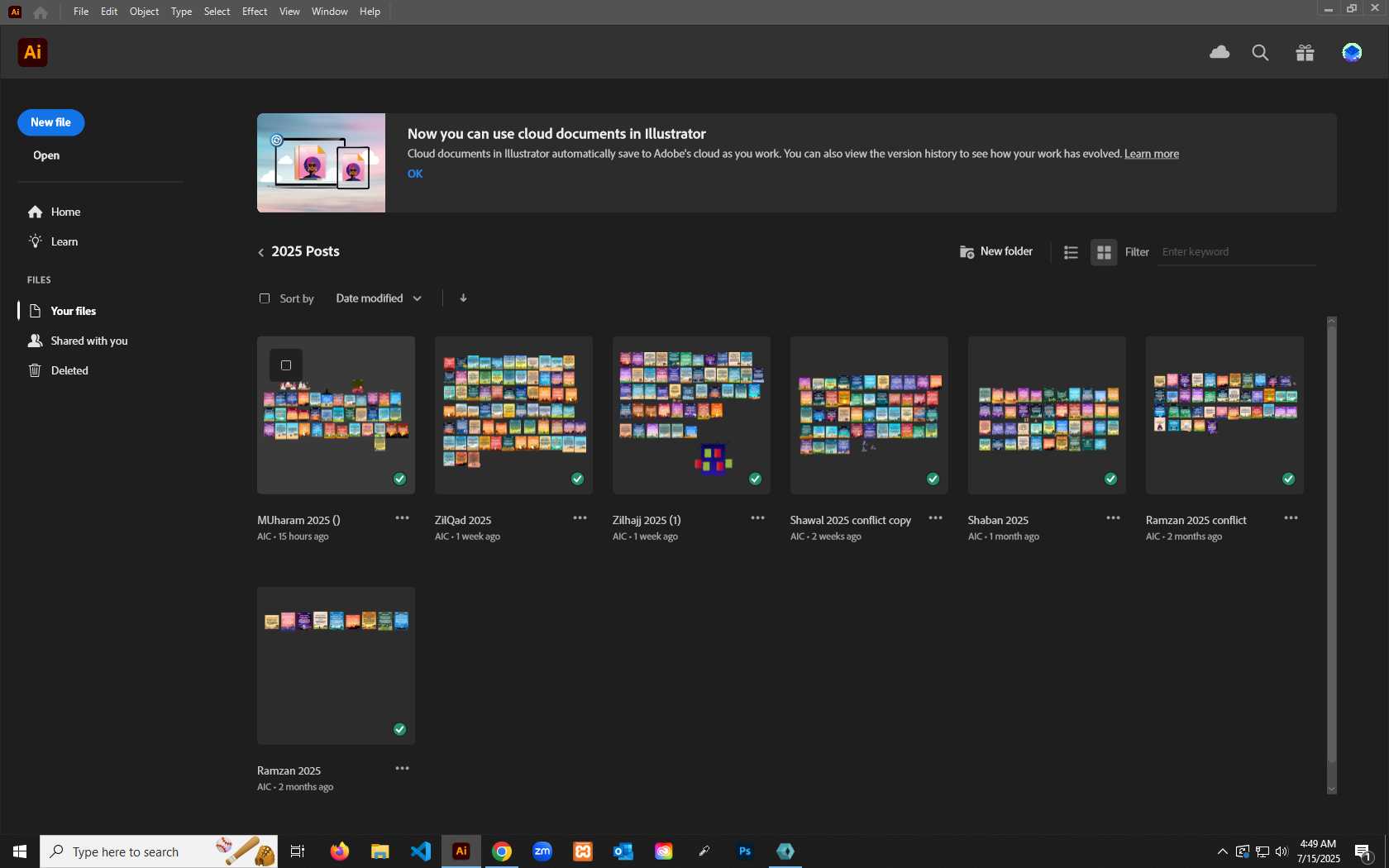Open more options for Shaban 2025
This screenshot has height=868, width=1389.
(1113, 518)
